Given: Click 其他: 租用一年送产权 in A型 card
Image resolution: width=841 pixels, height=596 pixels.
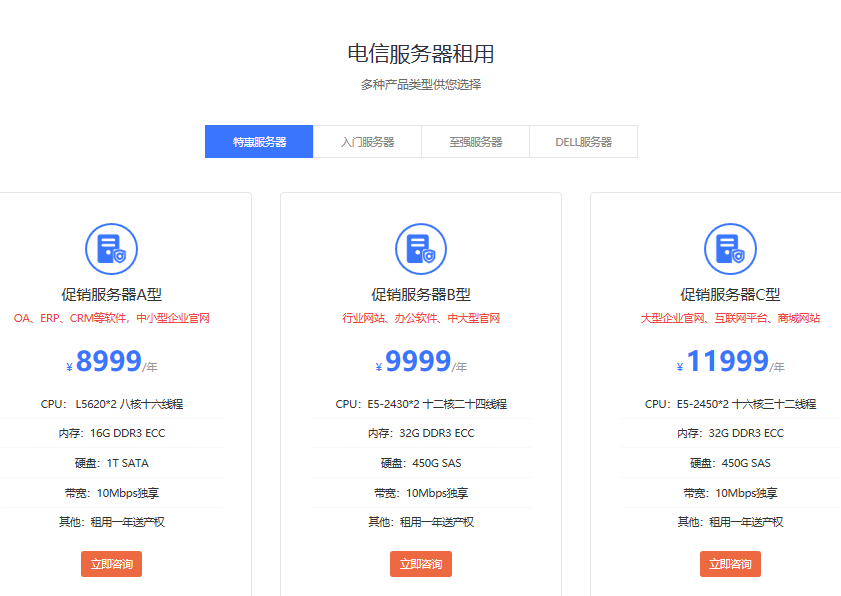Looking at the screenshot, I should [x=112, y=522].
